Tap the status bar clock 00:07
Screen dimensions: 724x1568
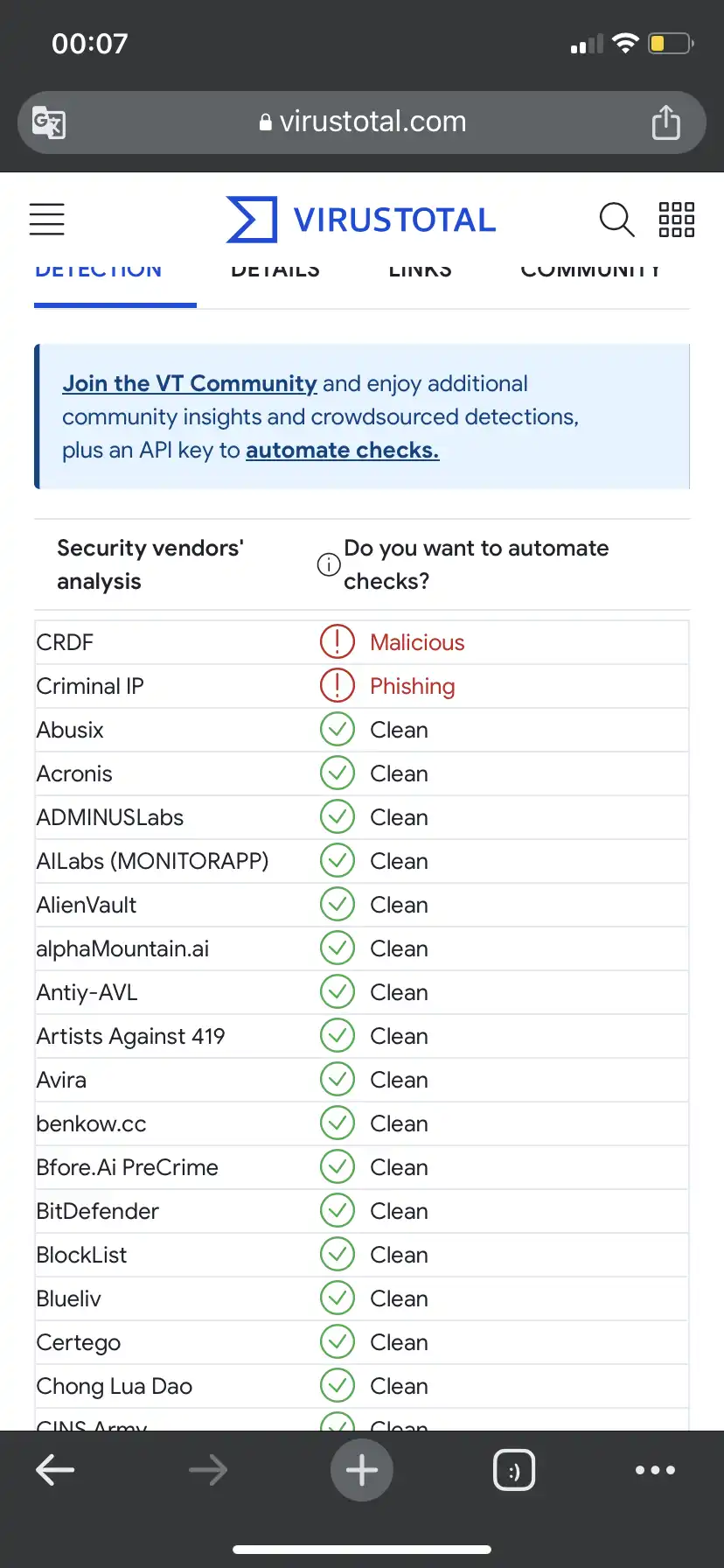pos(90,43)
